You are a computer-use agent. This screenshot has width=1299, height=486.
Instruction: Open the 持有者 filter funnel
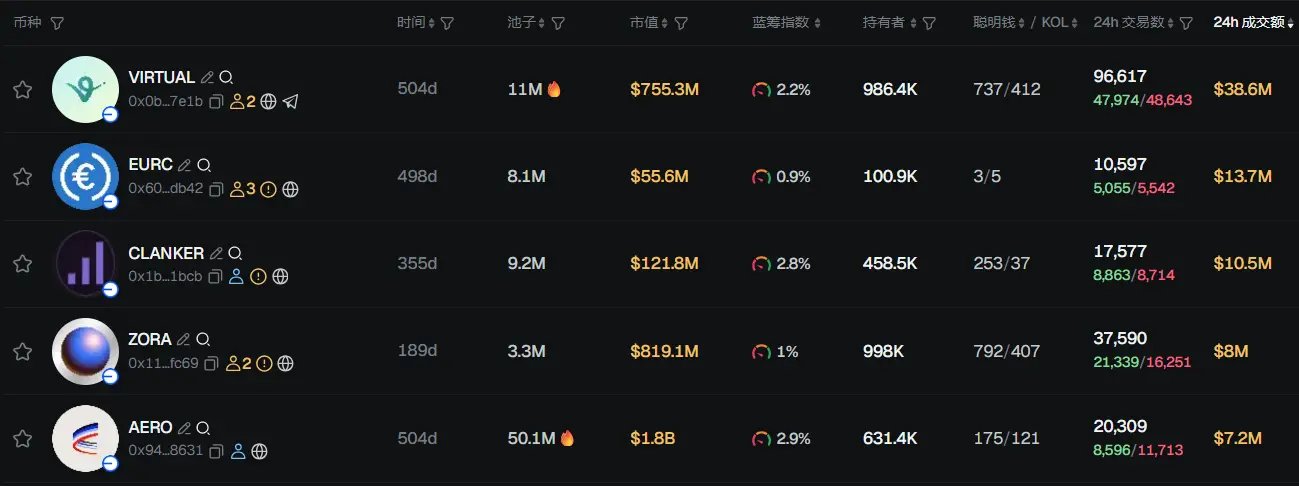929,23
